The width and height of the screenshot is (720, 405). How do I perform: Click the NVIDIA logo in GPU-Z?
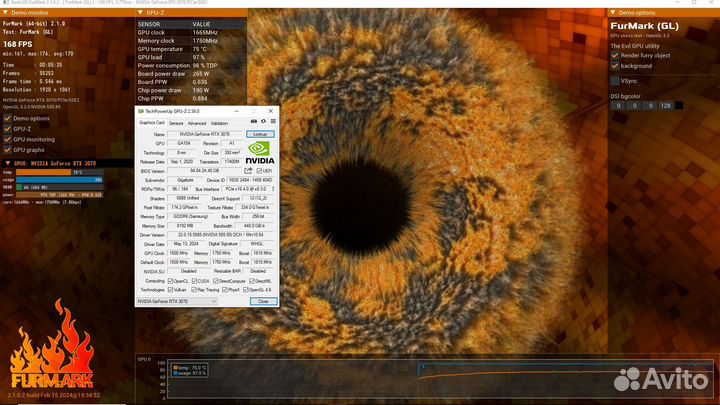coord(260,153)
